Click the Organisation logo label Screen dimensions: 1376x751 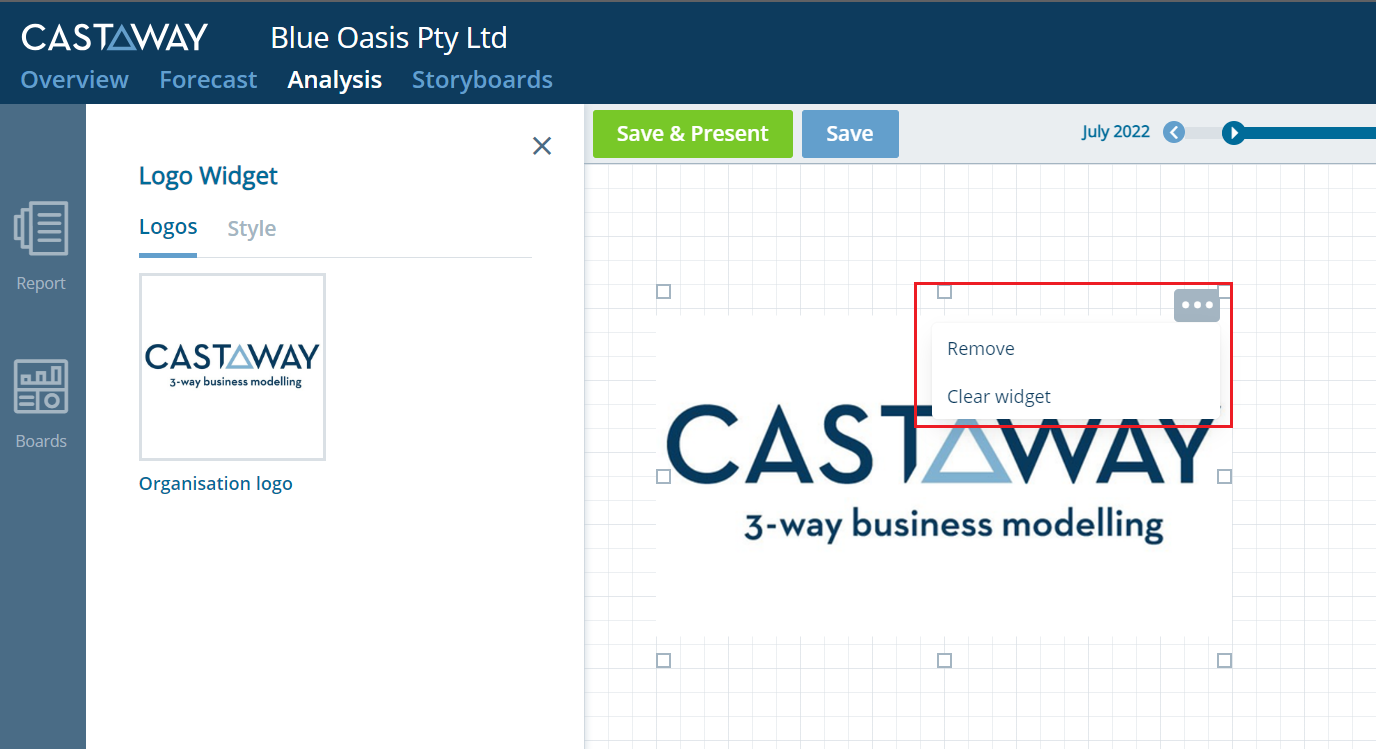216,484
